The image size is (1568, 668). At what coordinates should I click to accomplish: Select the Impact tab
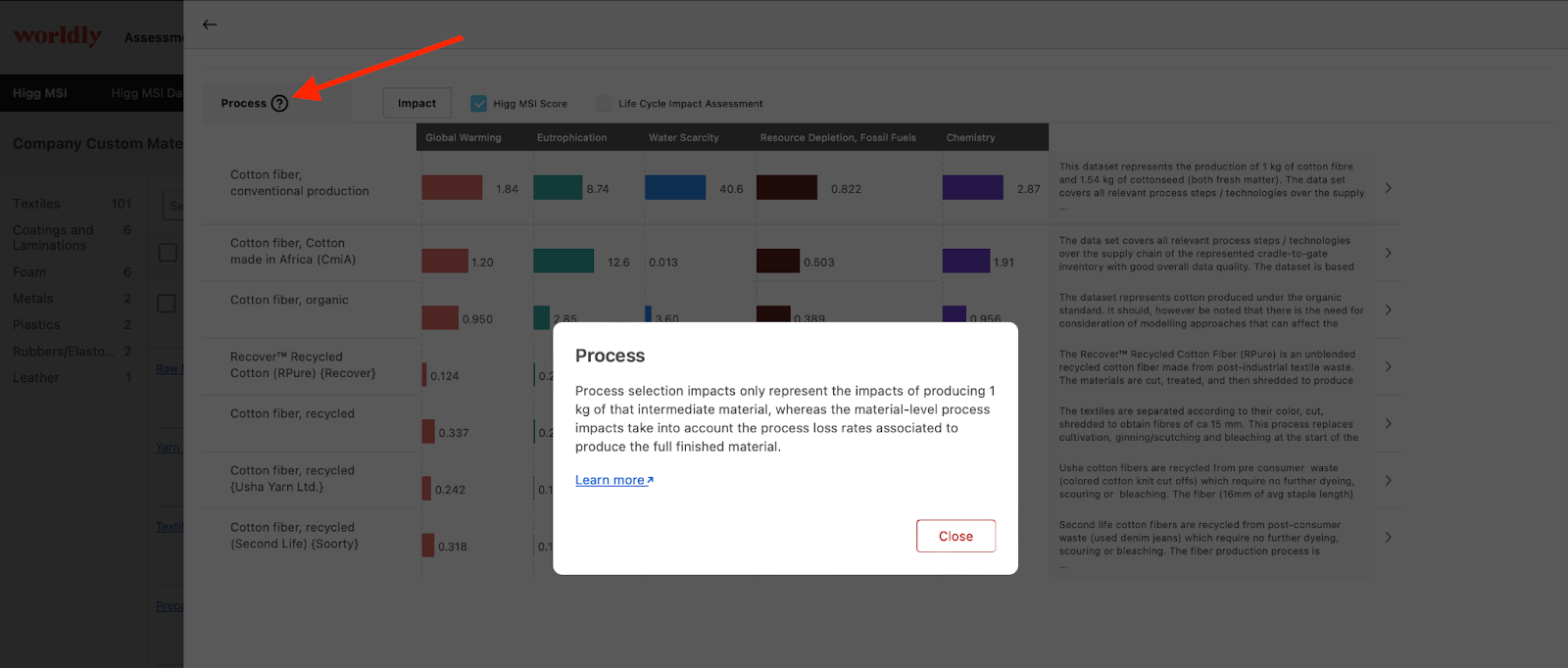[416, 103]
